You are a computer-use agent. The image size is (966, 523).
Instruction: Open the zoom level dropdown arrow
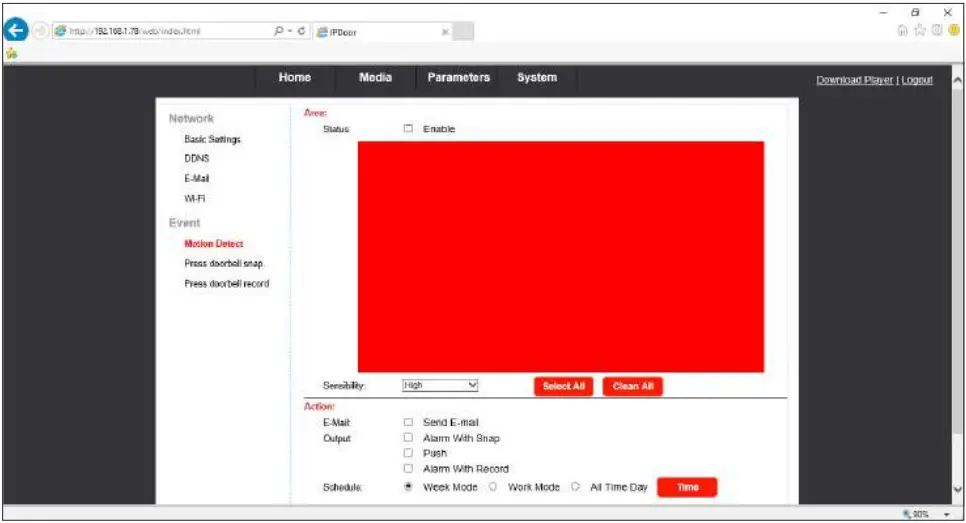pos(947,514)
